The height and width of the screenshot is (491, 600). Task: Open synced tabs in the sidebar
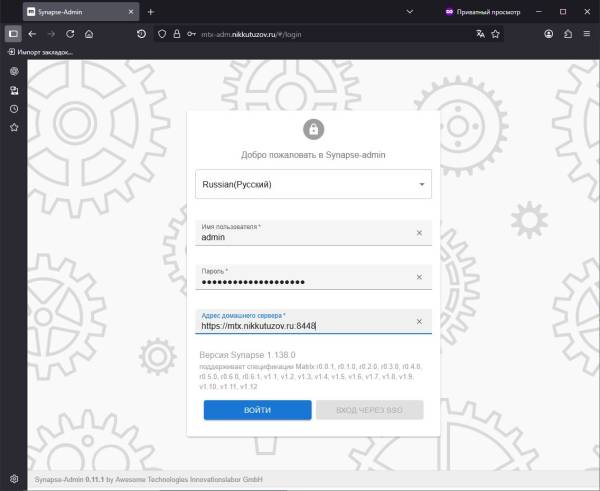pos(14,90)
